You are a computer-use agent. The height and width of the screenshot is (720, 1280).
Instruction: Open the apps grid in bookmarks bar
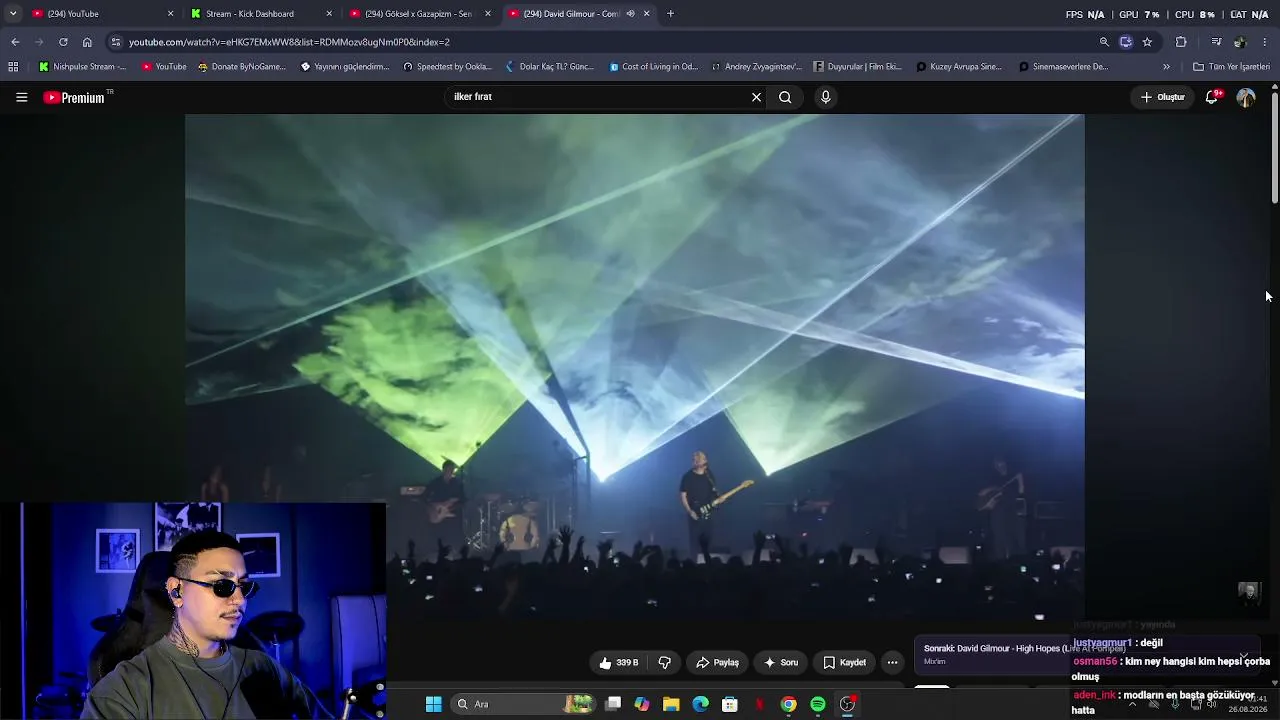[13, 67]
